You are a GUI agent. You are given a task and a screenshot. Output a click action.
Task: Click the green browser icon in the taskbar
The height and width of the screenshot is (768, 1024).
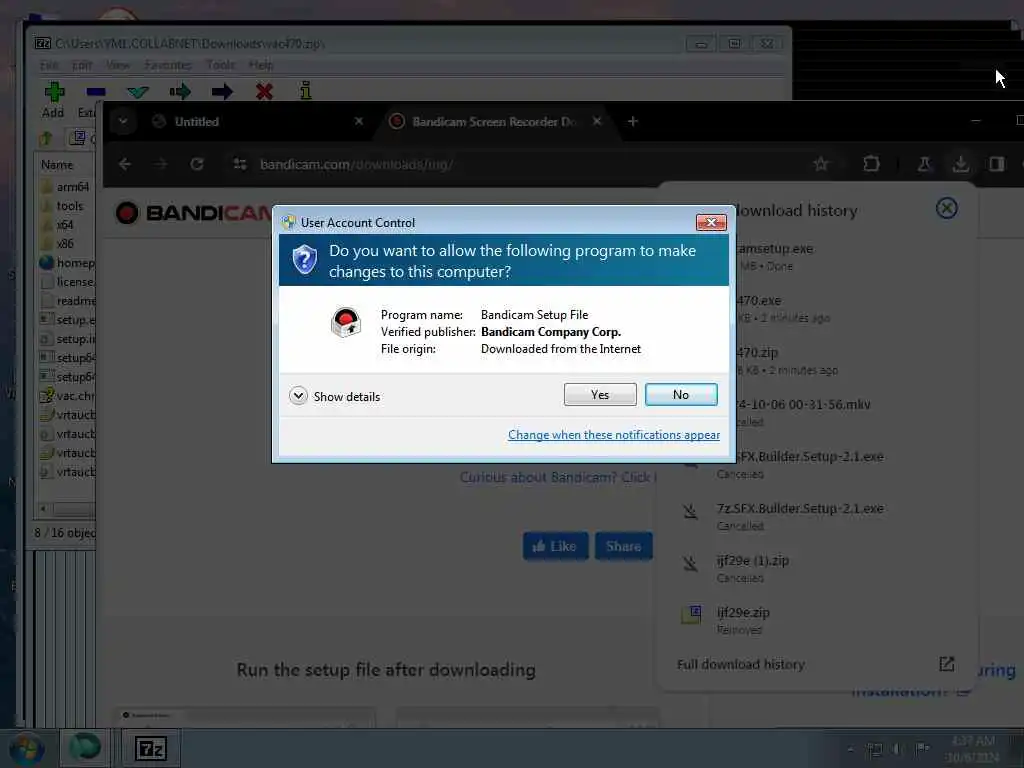point(85,748)
